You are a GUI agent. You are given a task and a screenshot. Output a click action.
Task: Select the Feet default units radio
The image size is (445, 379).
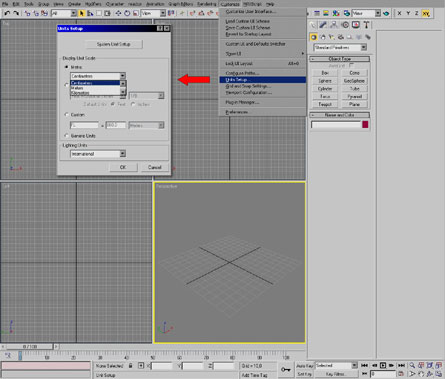[x=113, y=104]
